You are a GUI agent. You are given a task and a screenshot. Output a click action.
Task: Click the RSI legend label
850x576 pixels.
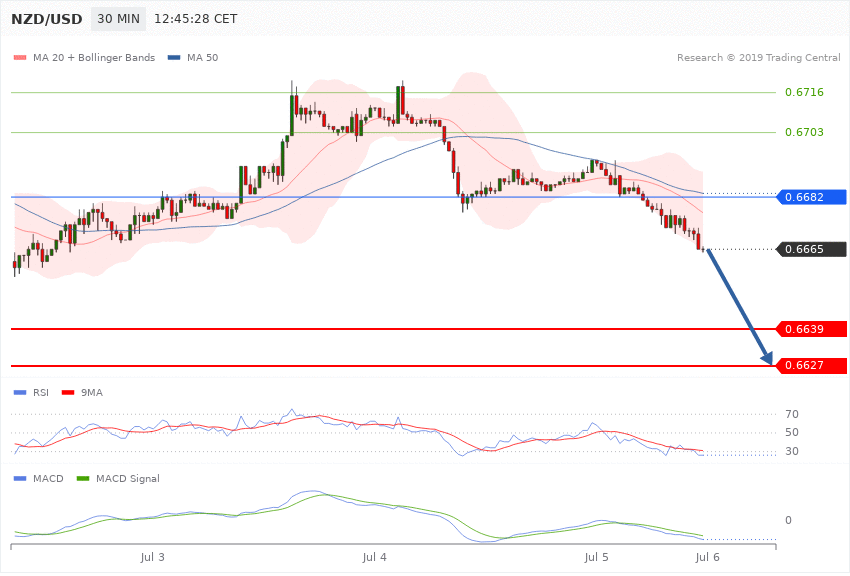[x=41, y=392]
